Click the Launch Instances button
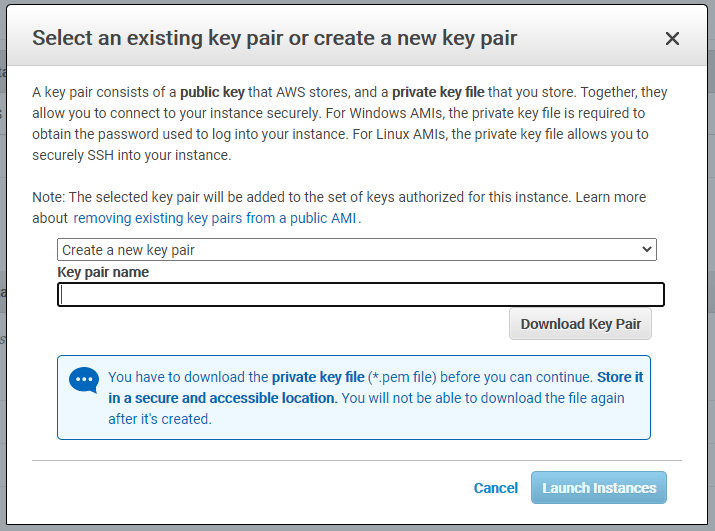Image resolution: width=715 pixels, height=531 pixels. (599, 488)
